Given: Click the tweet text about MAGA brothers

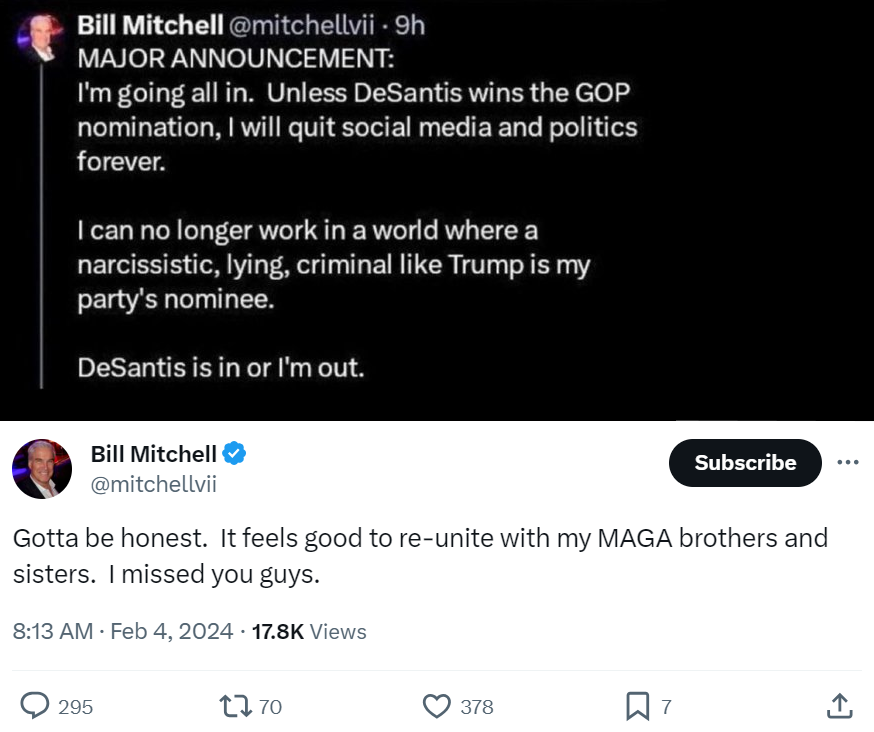Looking at the screenshot, I should [x=420, y=556].
